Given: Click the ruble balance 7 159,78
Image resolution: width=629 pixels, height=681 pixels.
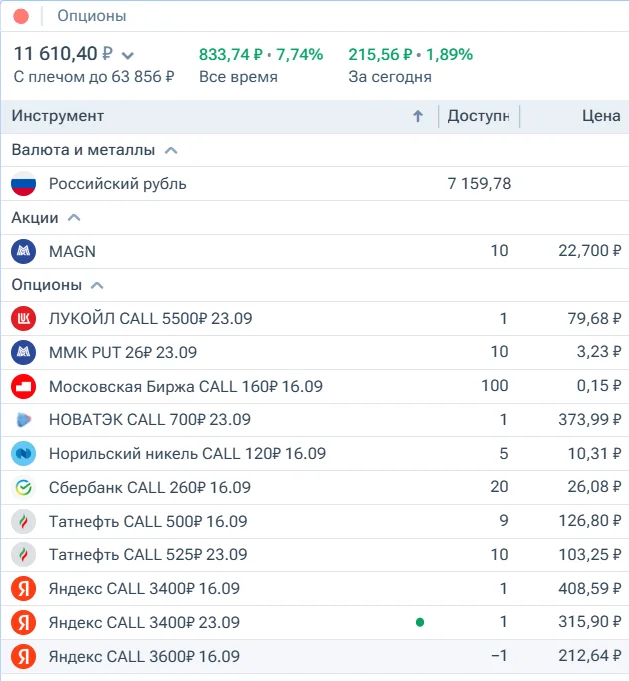Looking at the screenshot, I should [479, 184].
